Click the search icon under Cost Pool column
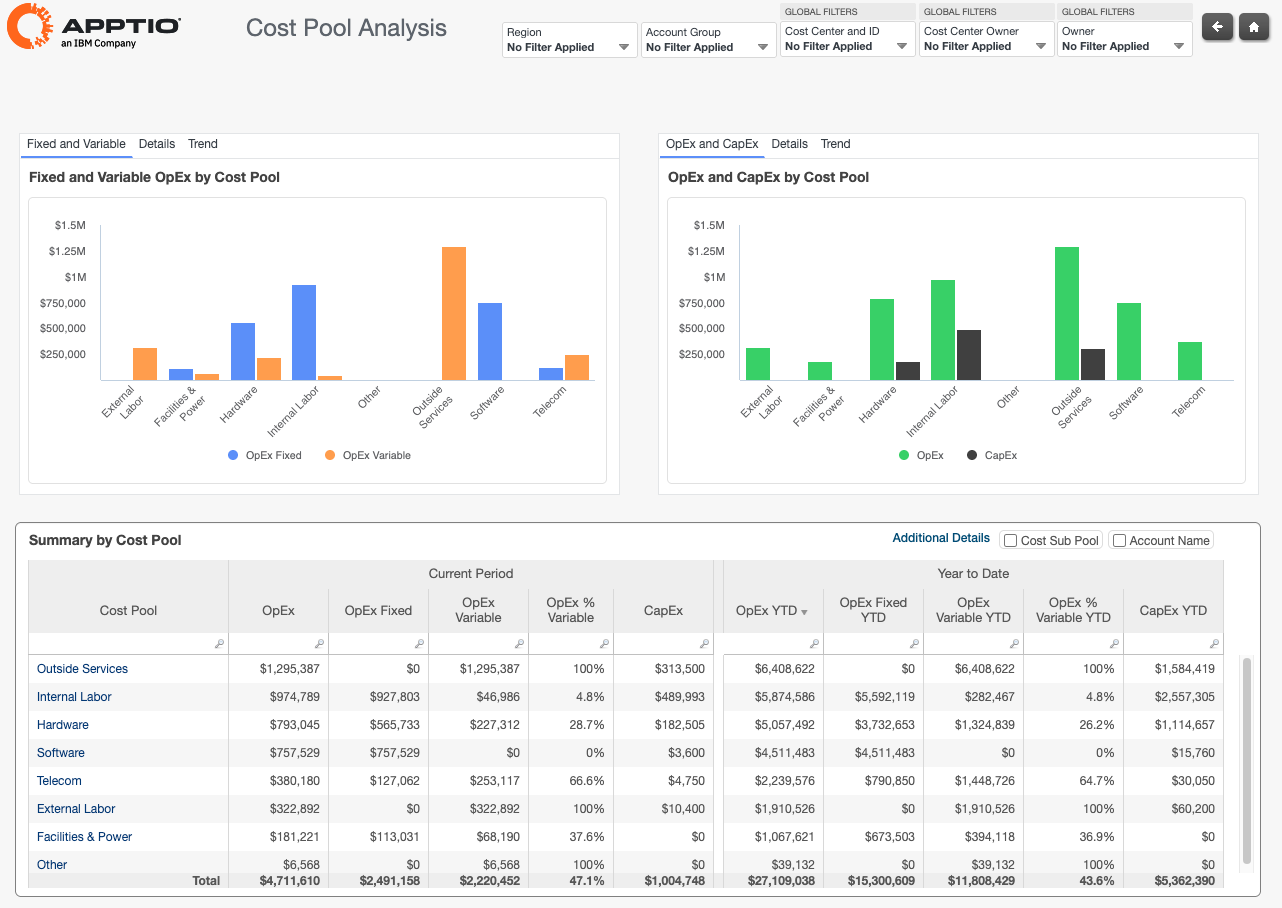The height and width of the screenshot is (908, 1282). [x=219, y=644]
